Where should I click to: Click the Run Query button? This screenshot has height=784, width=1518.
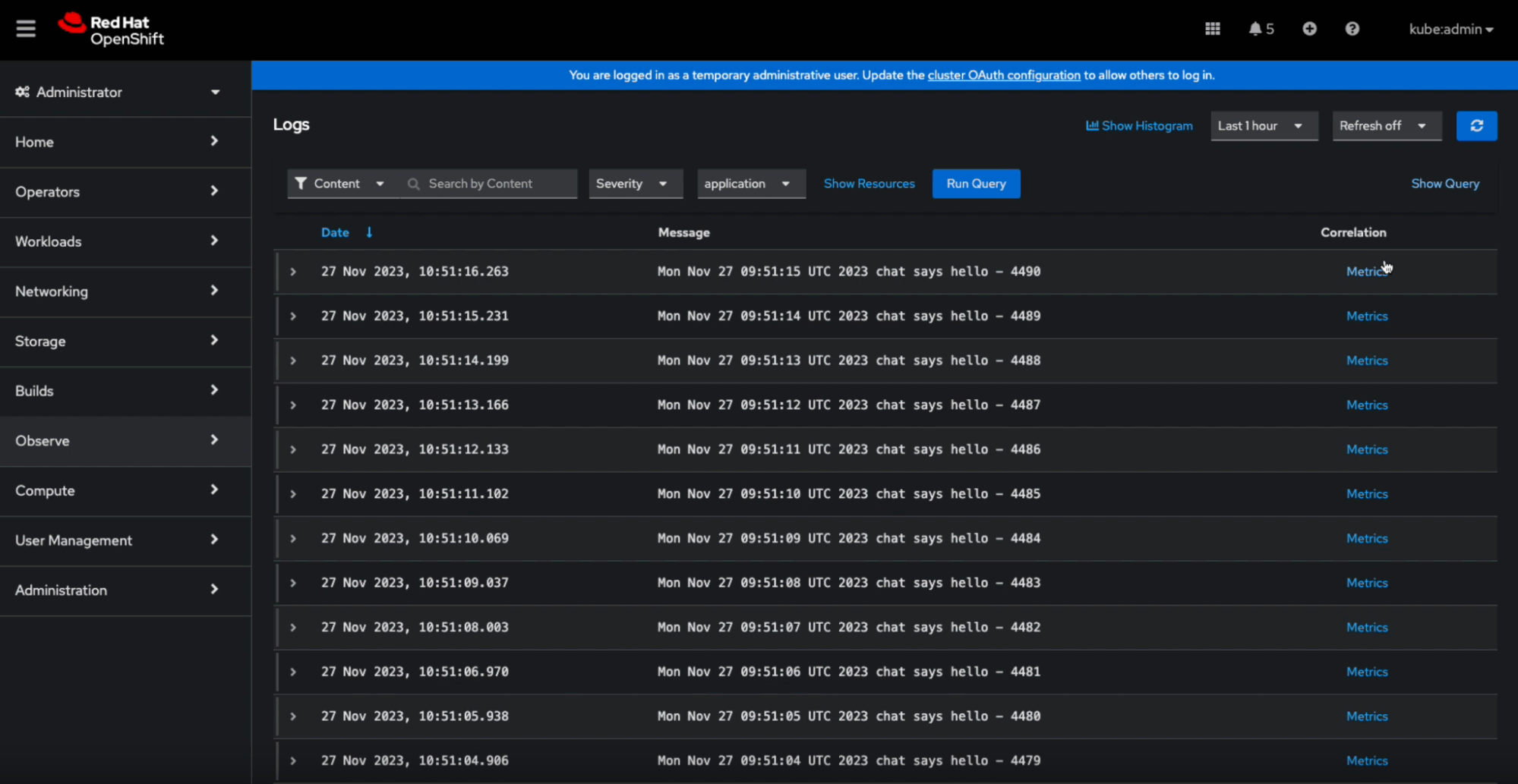[x=975, y=184]
